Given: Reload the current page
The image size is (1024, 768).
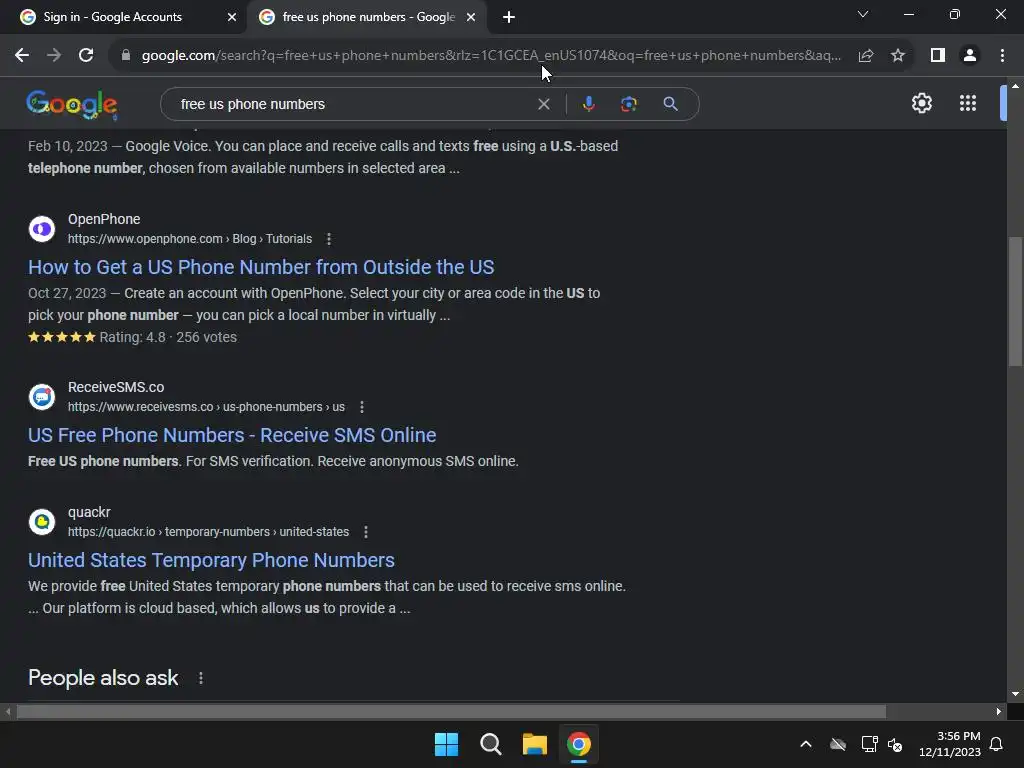Looking at the screenshot, I should 86,56.
